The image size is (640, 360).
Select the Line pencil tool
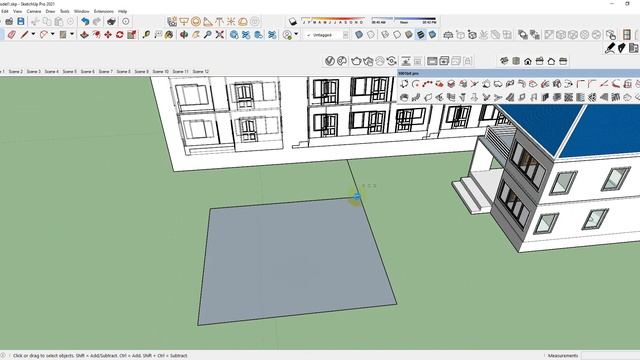[24, 35]
